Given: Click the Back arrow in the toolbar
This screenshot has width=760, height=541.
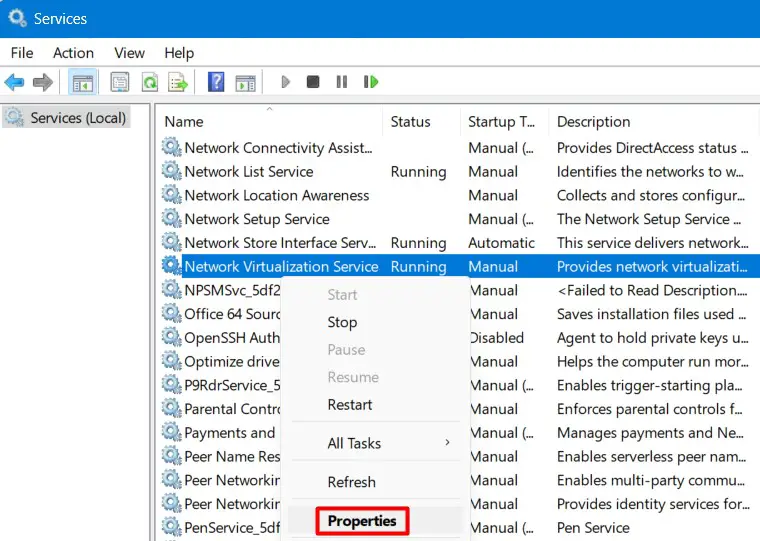Looking at the screenshot, I should tap(14, 82).
